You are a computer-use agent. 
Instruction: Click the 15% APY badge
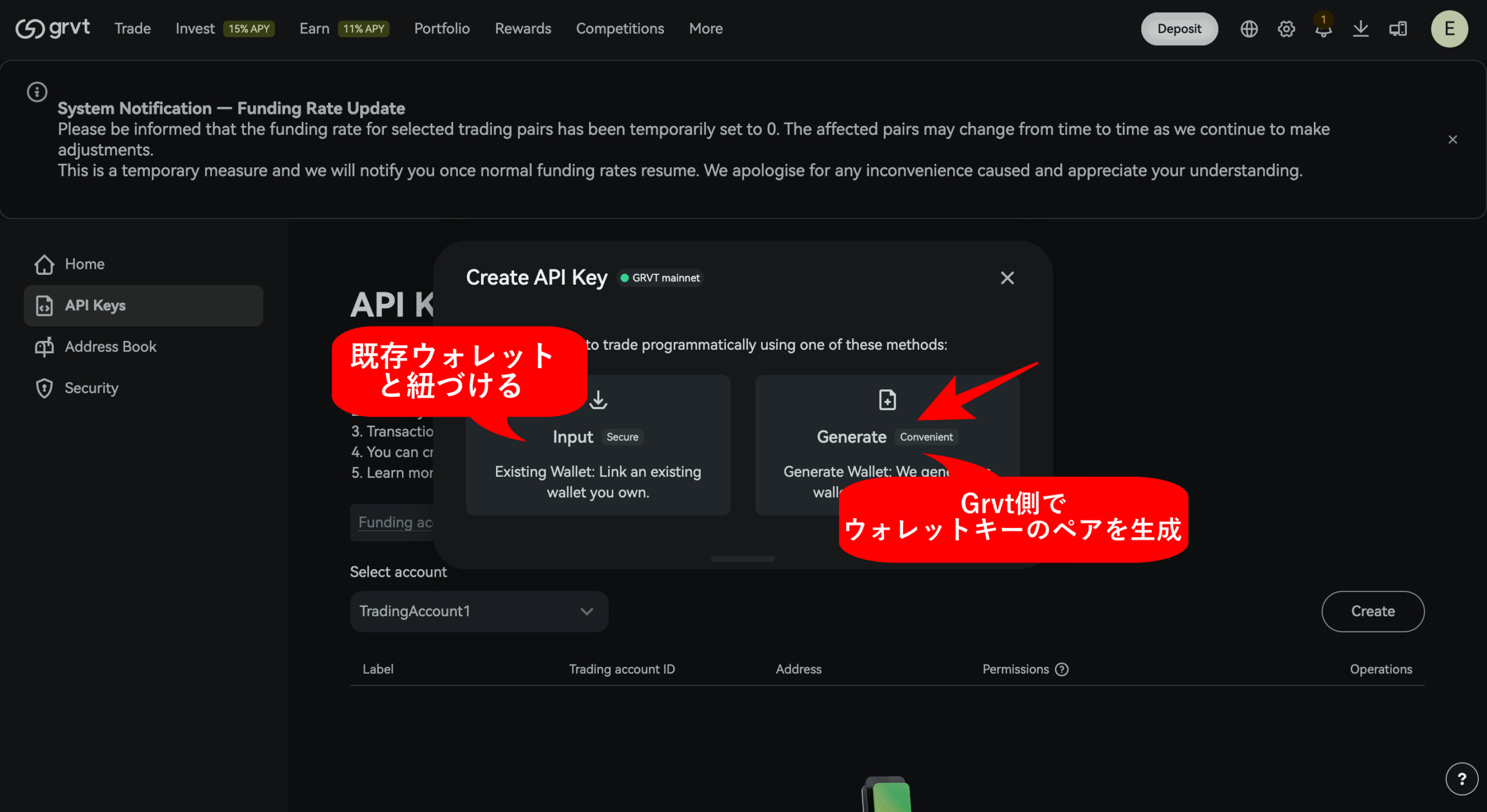(249, 28)
